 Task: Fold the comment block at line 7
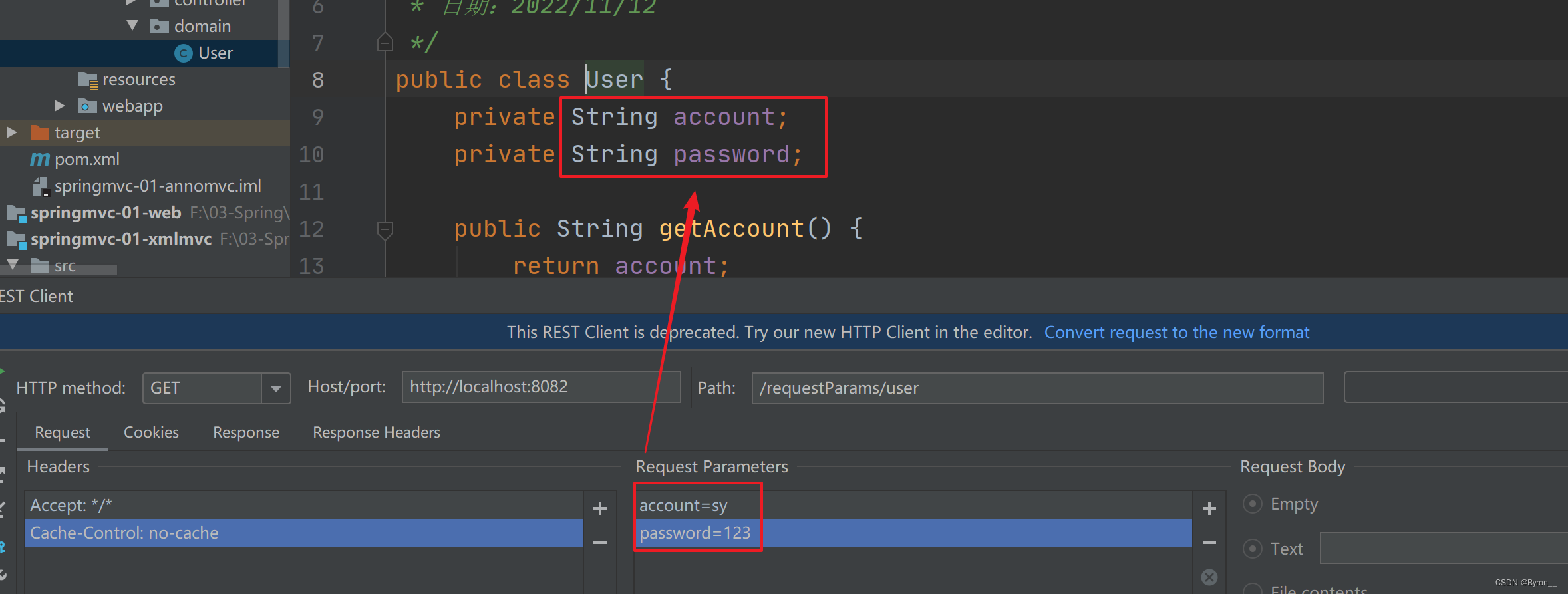pyautogui.click(x=385, y=42)
